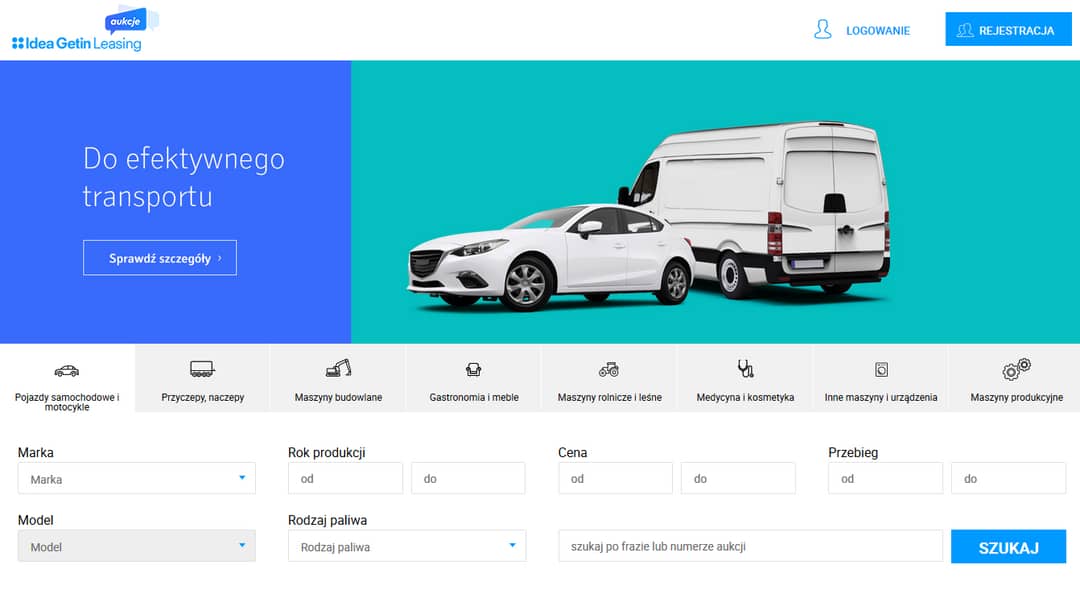Screen dimensions: 1080x598
Task: Choose the armchair icon for Gastronomia i meble
Action: click(474, 370)
